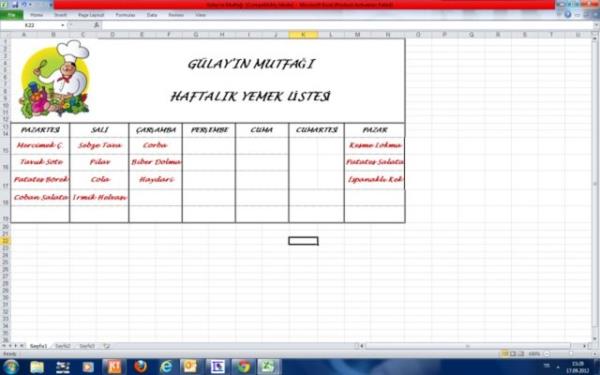Open the Page Layout ribbon tab
Screen dimensions: 600x375
tap(91, 15)
